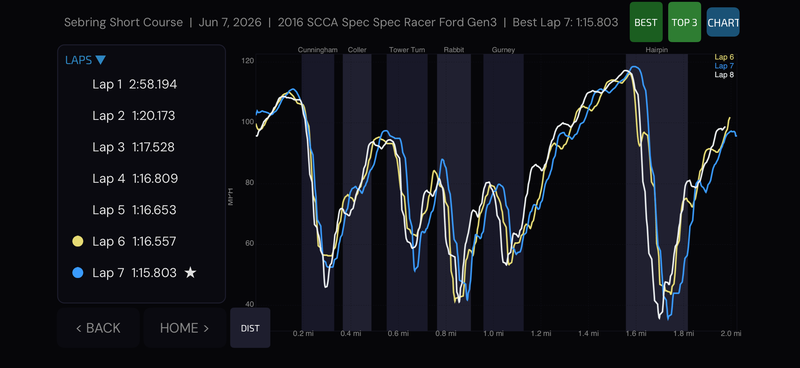The image size is (800, 368).
Task: Click the Gurney corner label
Action: point(503,50)
